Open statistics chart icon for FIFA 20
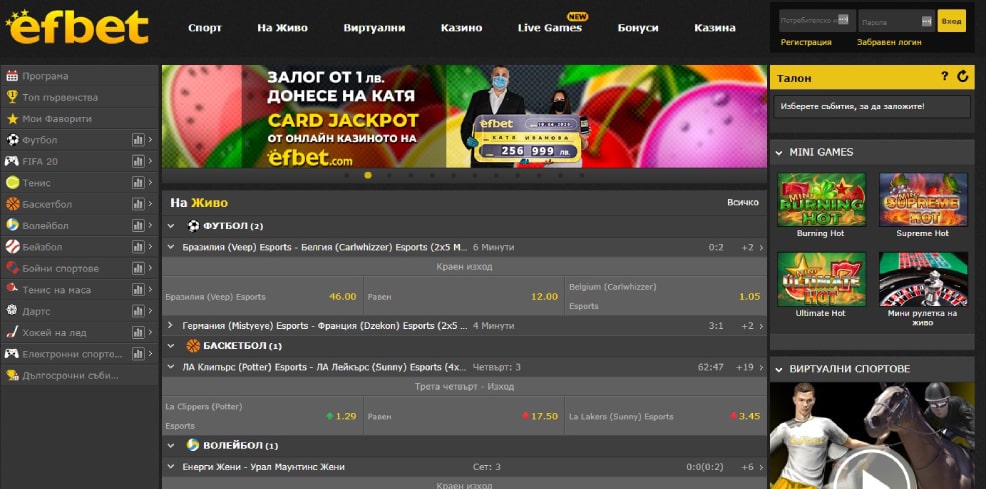The width and height of the screenshot is (986, 489). coord(138,162)
